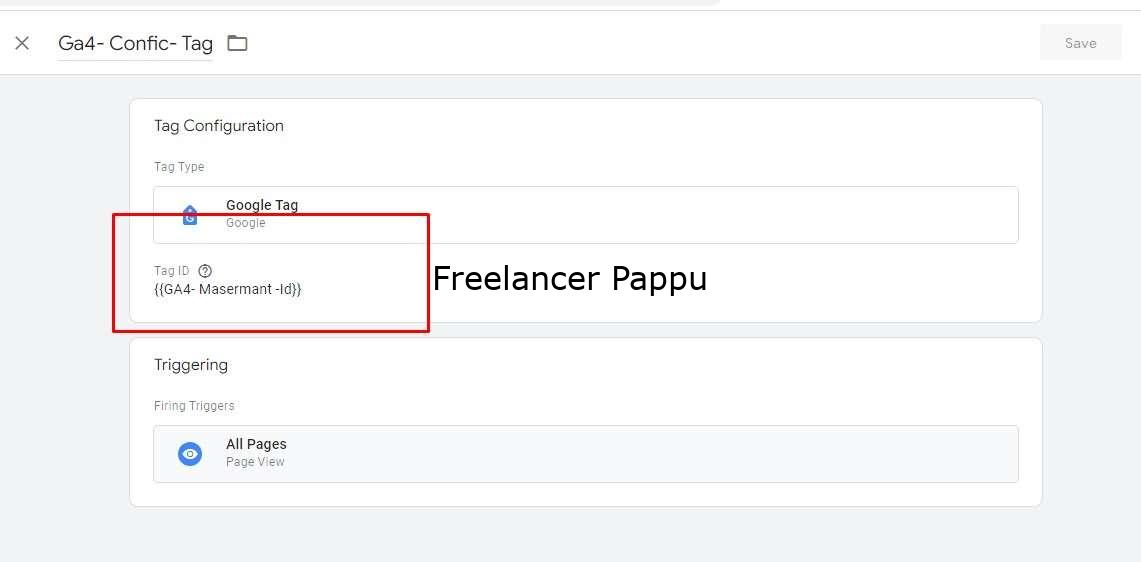
Task: Select the Tag Type label
Action: (179, 167)
